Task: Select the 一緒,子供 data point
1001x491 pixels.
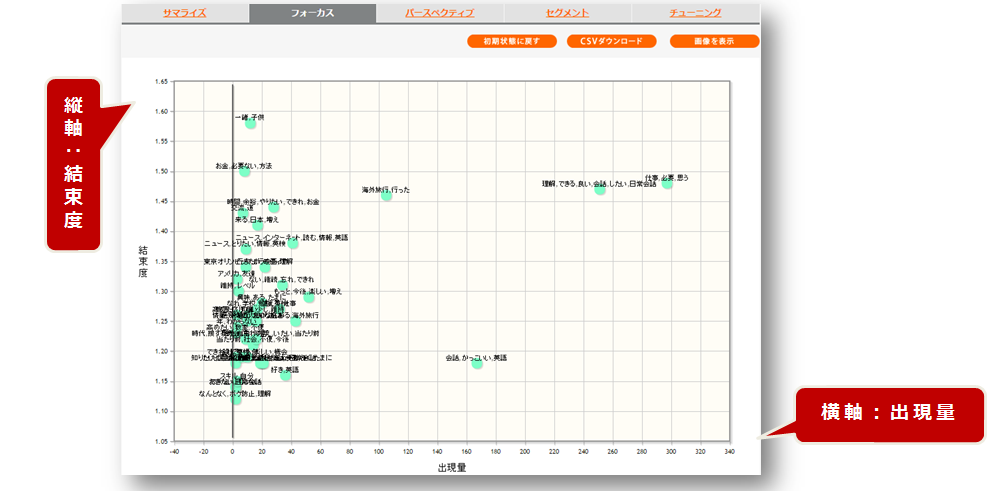Action: click(250, 123)
